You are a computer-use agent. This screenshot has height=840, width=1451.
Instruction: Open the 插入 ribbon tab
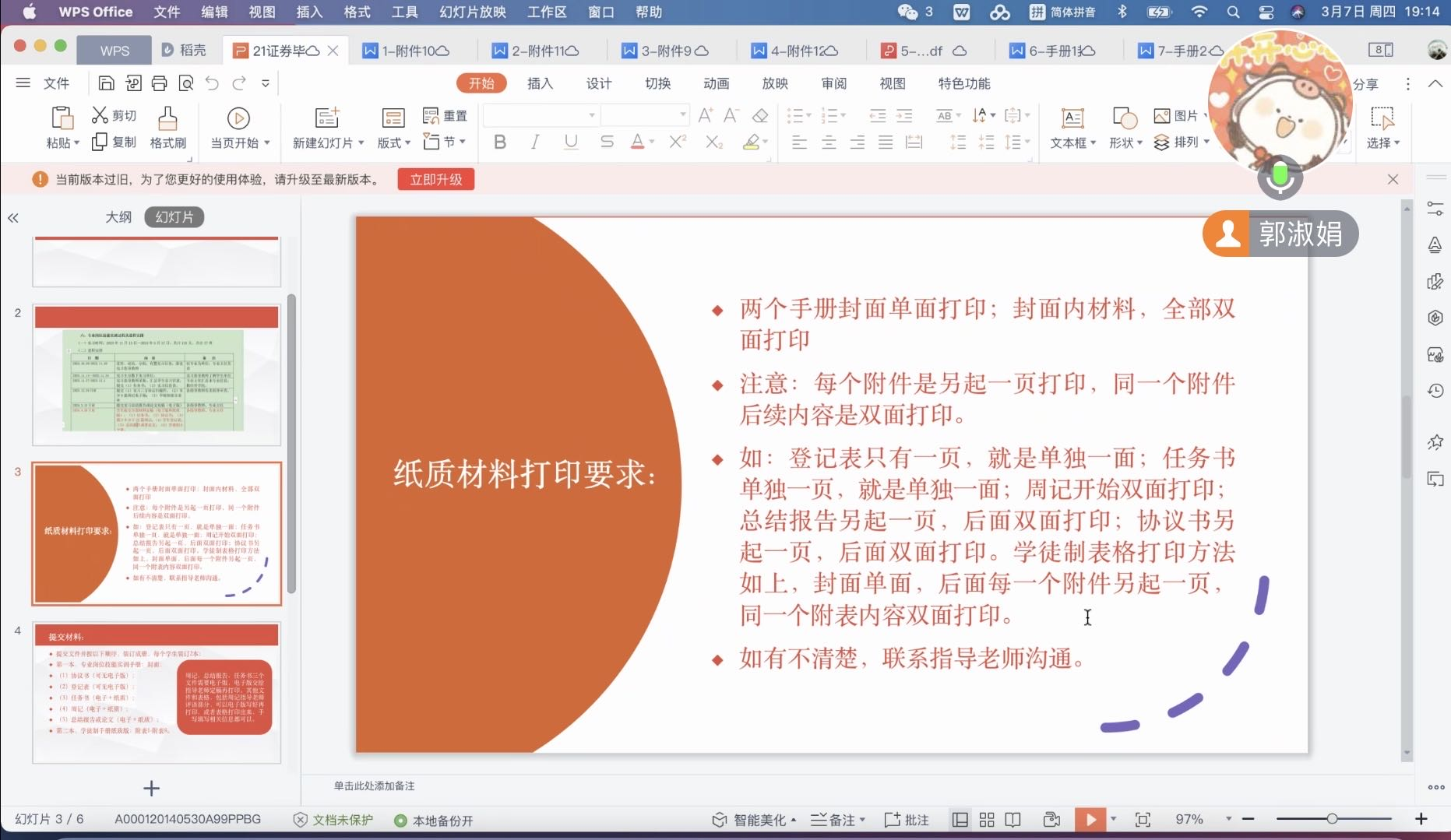pyautogui.click(x=540, y=83)
